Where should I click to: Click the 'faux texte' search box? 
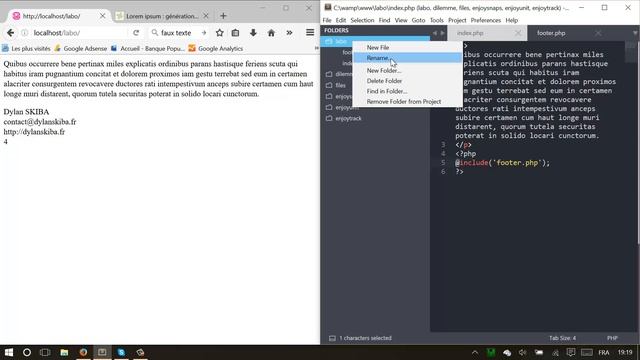tap(176, 33)
